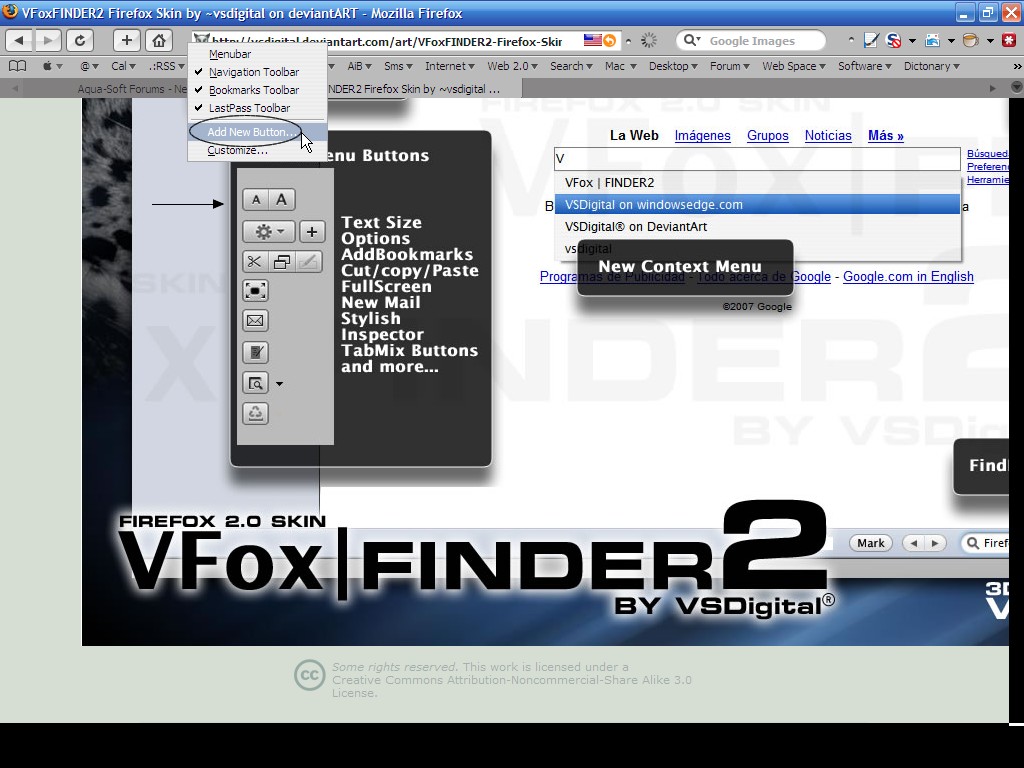Open the Sms bookmarks dropdown
The width and height of the screenshot is (1024, 768).
[x=398, y=66]
